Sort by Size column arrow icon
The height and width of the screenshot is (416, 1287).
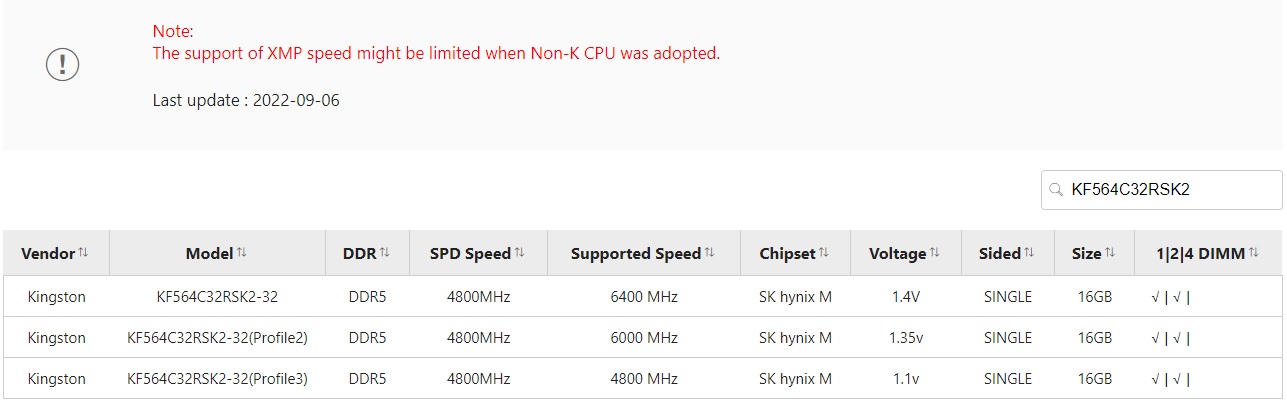pyautogui.click(x=1110, y=253)
